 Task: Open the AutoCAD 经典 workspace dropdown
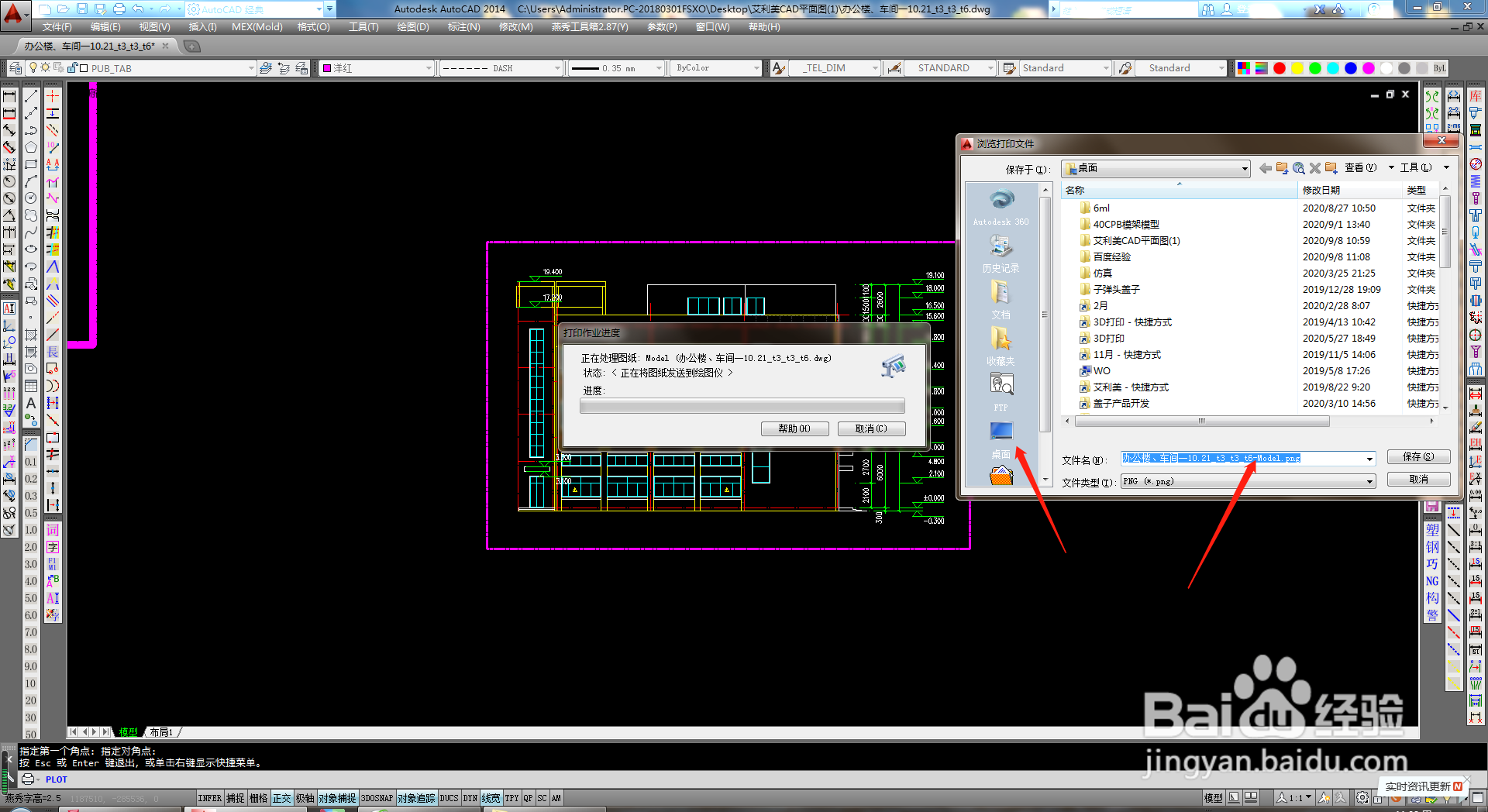319,9
